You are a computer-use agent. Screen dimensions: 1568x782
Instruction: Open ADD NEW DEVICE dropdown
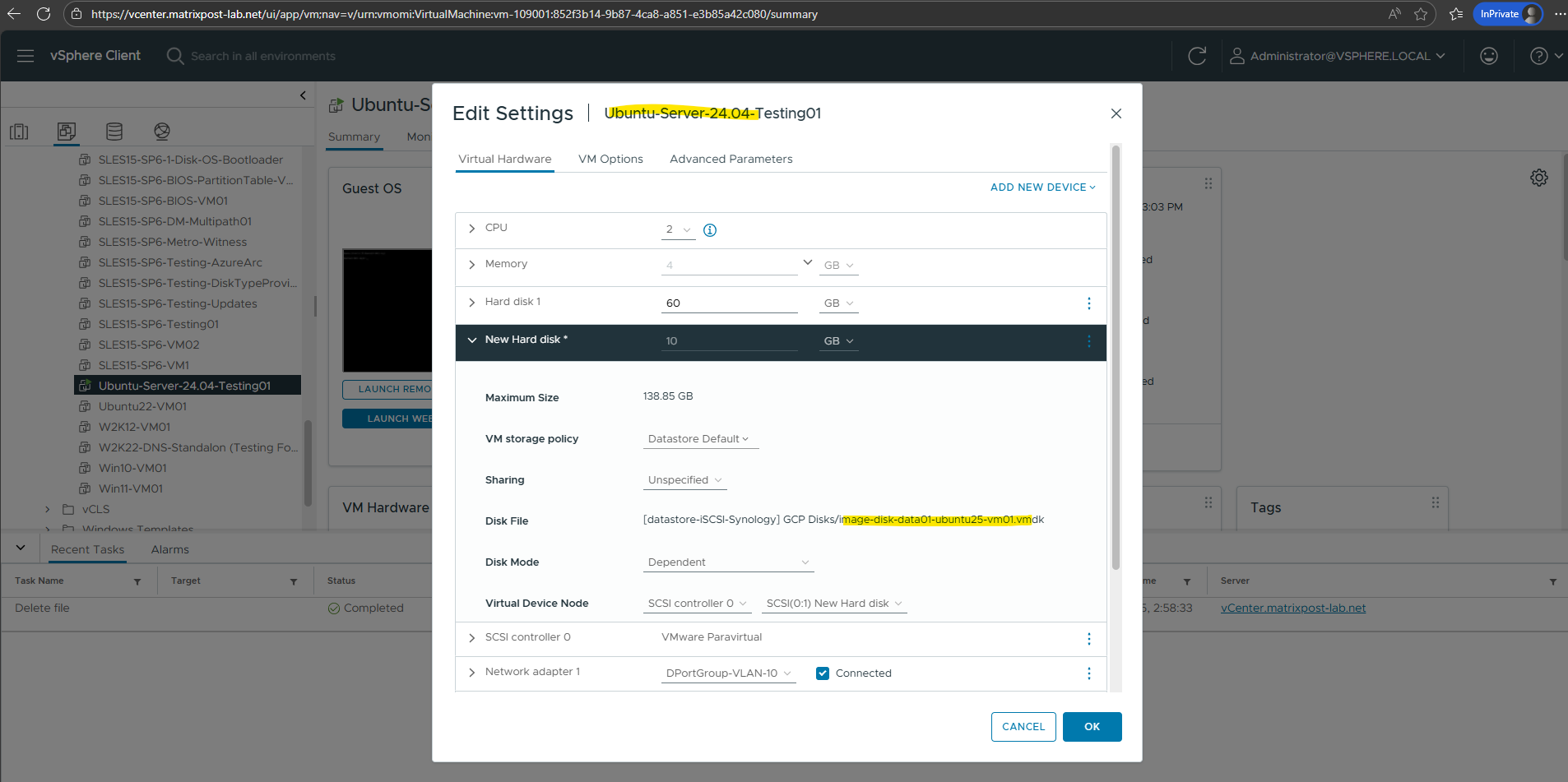point(1042,187)
